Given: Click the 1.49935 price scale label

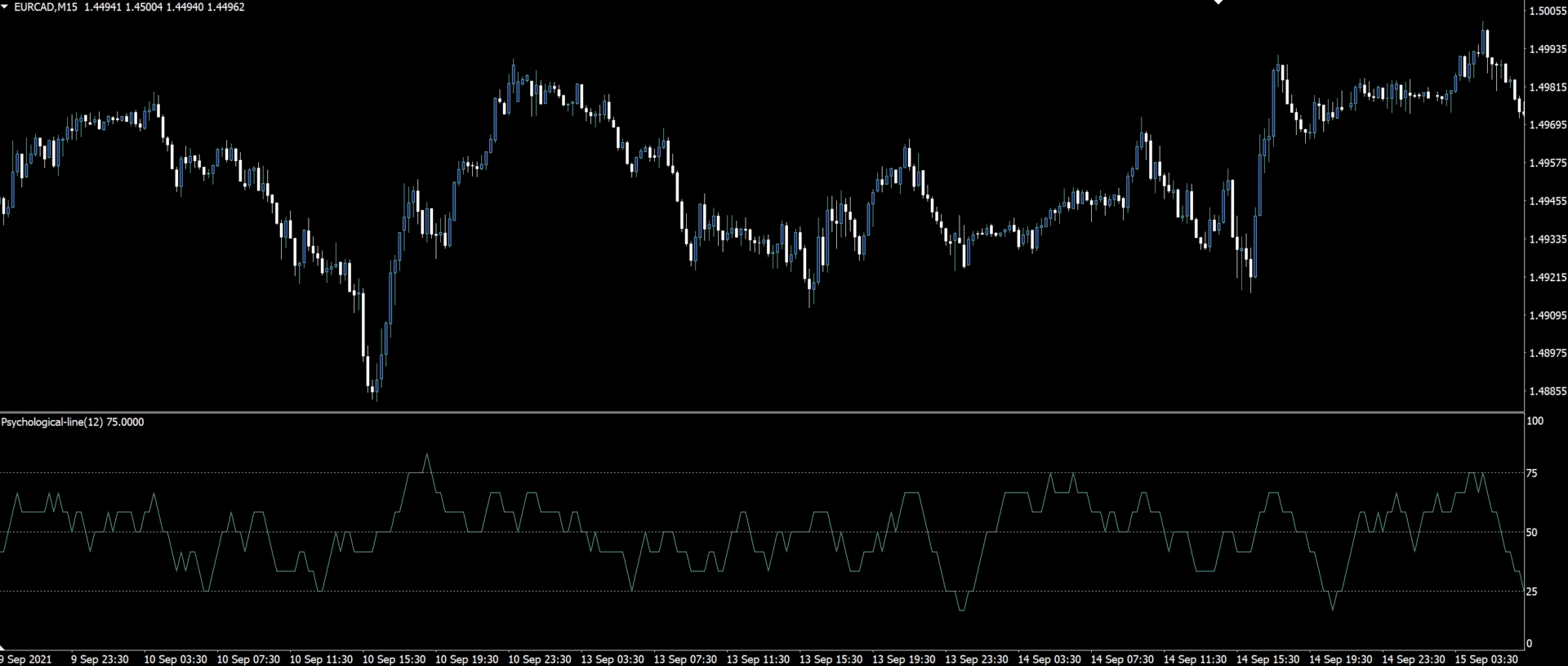Looking at the screenshot, I should coord(1547,49).
